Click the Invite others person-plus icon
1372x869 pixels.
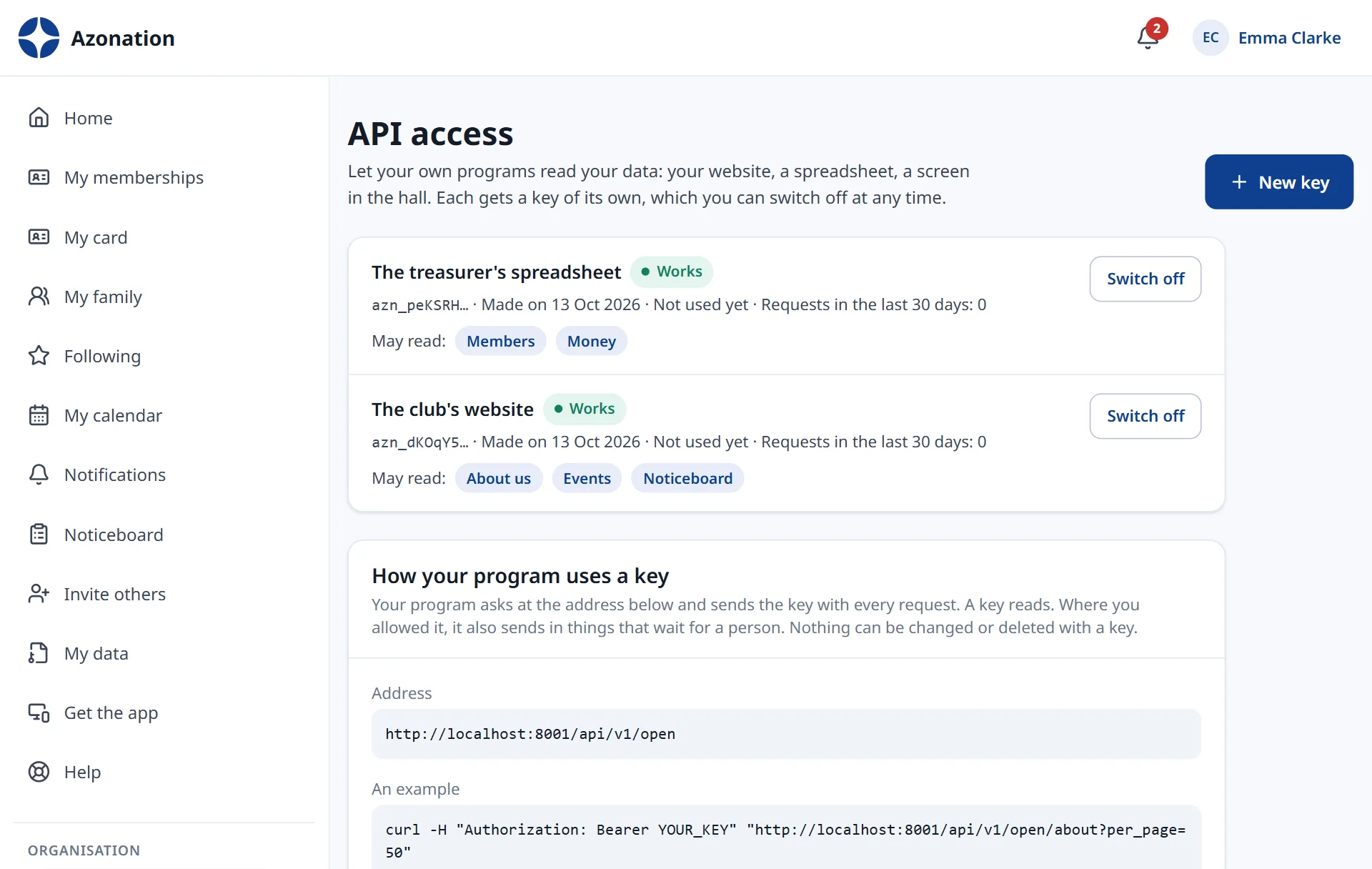(x=39, y=593)
